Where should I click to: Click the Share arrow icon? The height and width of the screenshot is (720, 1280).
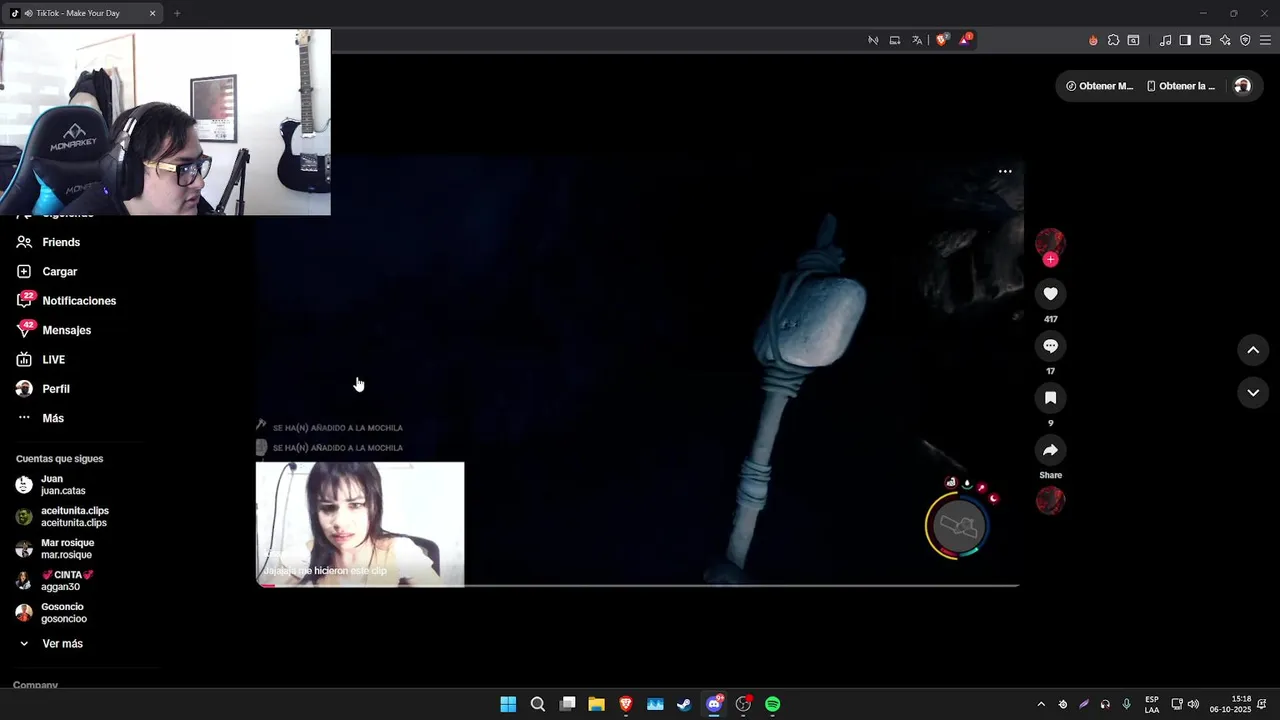click(1050, 450)
